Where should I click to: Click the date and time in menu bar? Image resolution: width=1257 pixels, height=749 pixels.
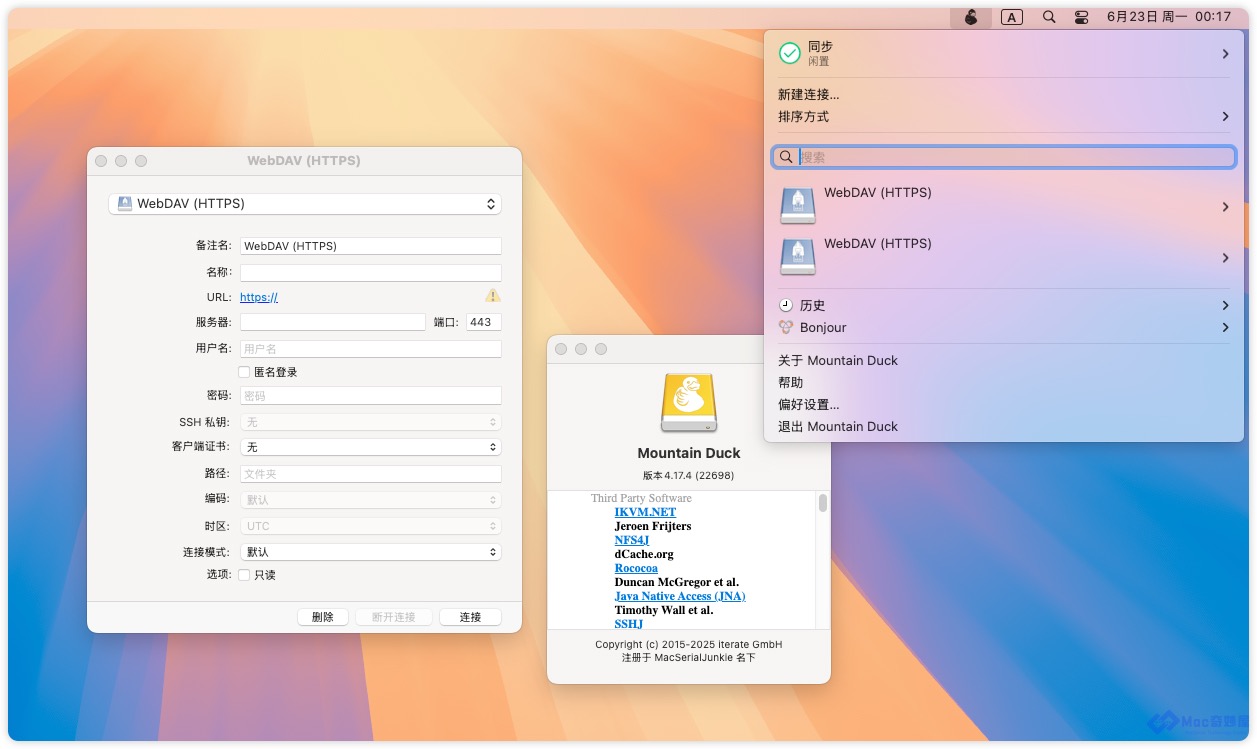(1168, 17)
